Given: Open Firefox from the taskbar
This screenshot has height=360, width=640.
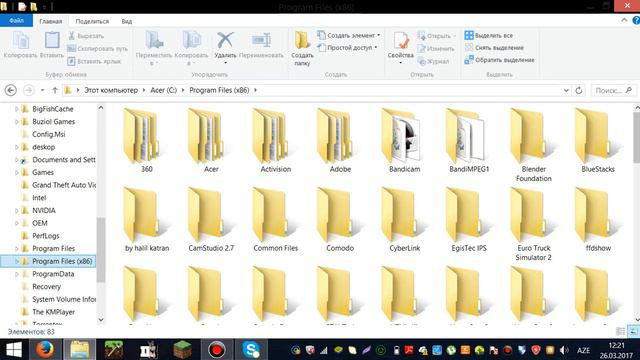Looking at the screenshot, I should click(x=45, y=350).
